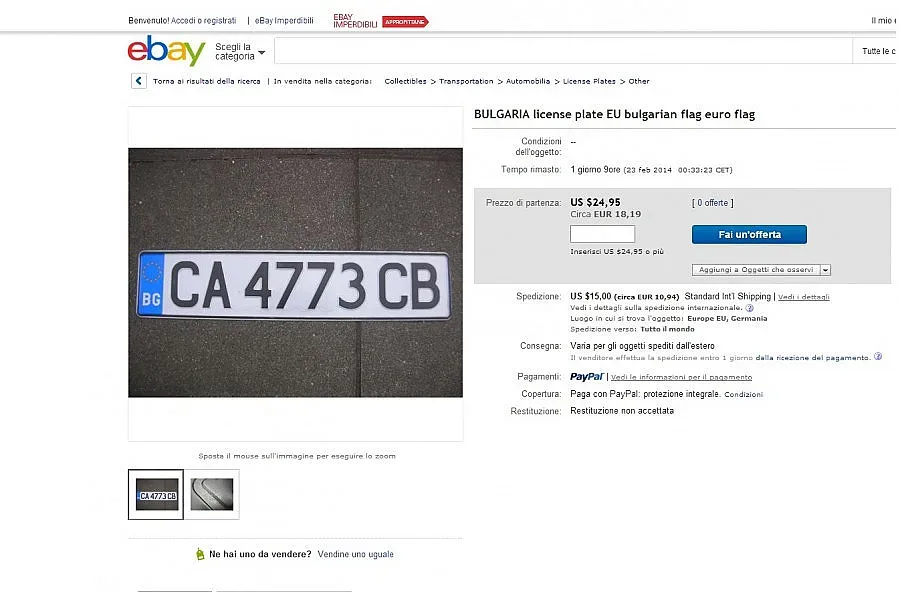Click the green sell tag icon
The width and height of the screenshot is (900, 592).
(x=201, y=554)
